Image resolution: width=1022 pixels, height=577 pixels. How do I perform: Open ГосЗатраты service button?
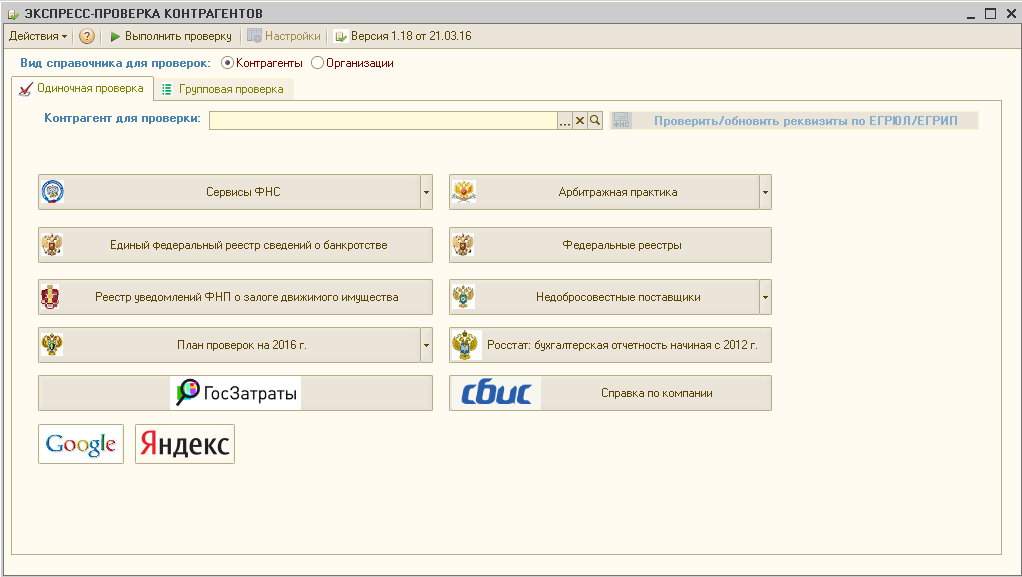[x=235, y=393]
